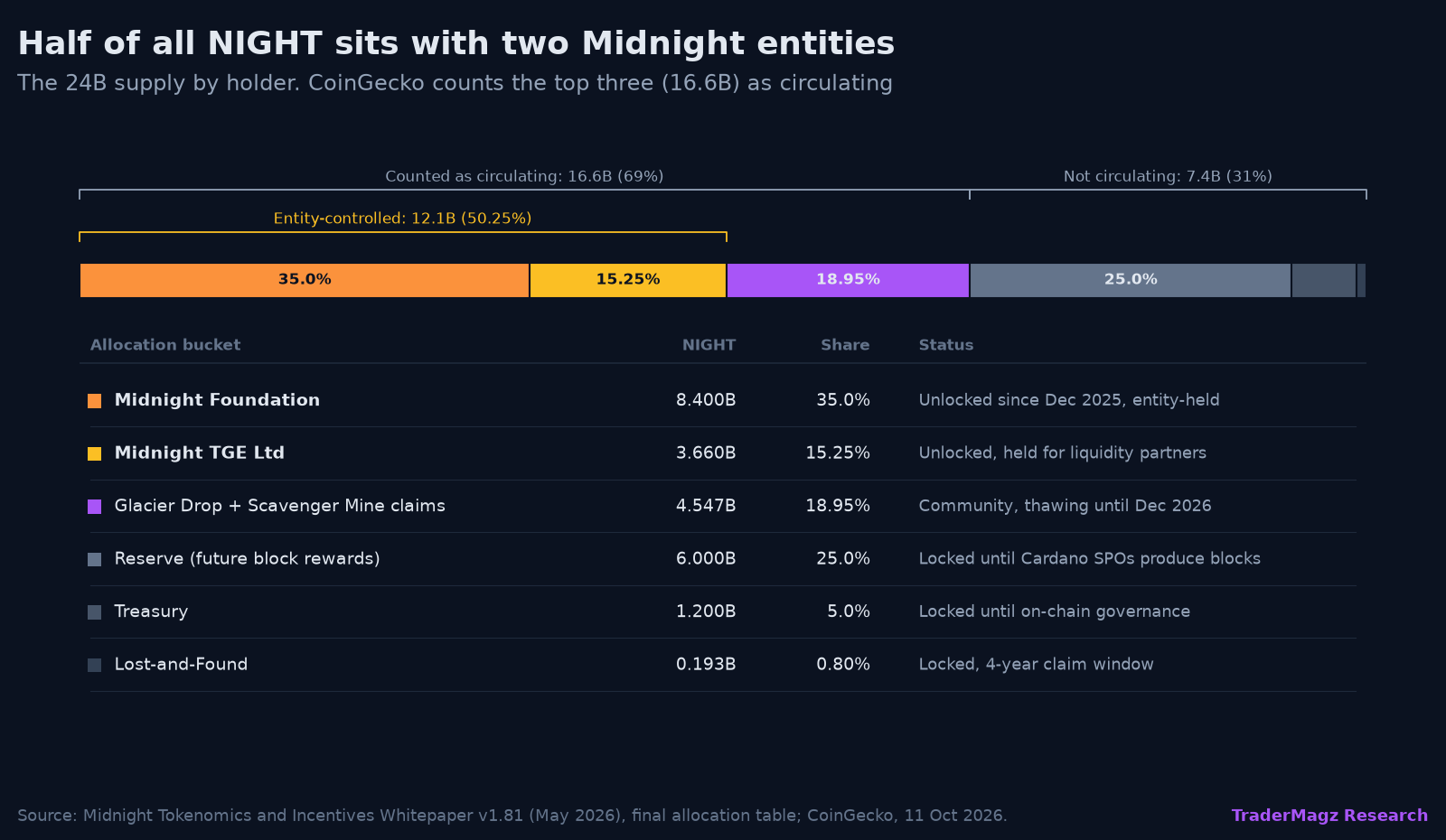Click the 'Treasury' row name

151,611
